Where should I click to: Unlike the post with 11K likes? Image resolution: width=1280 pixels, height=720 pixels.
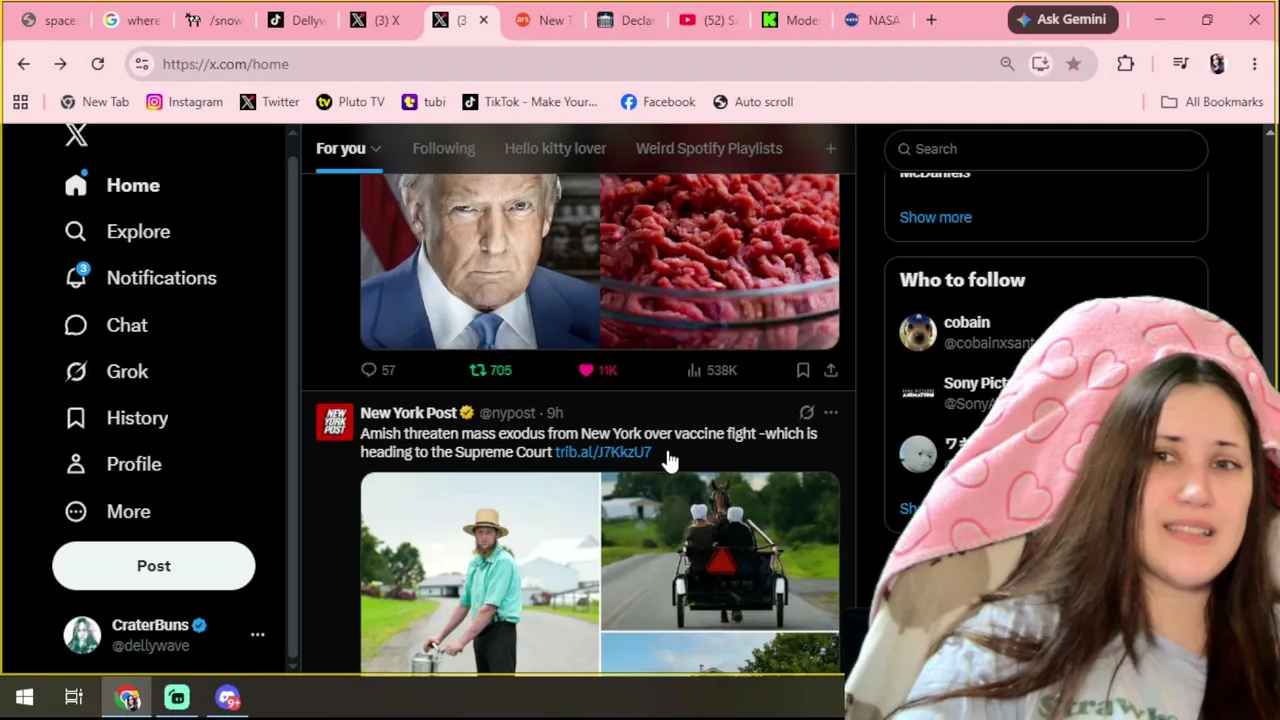[597, 370]
